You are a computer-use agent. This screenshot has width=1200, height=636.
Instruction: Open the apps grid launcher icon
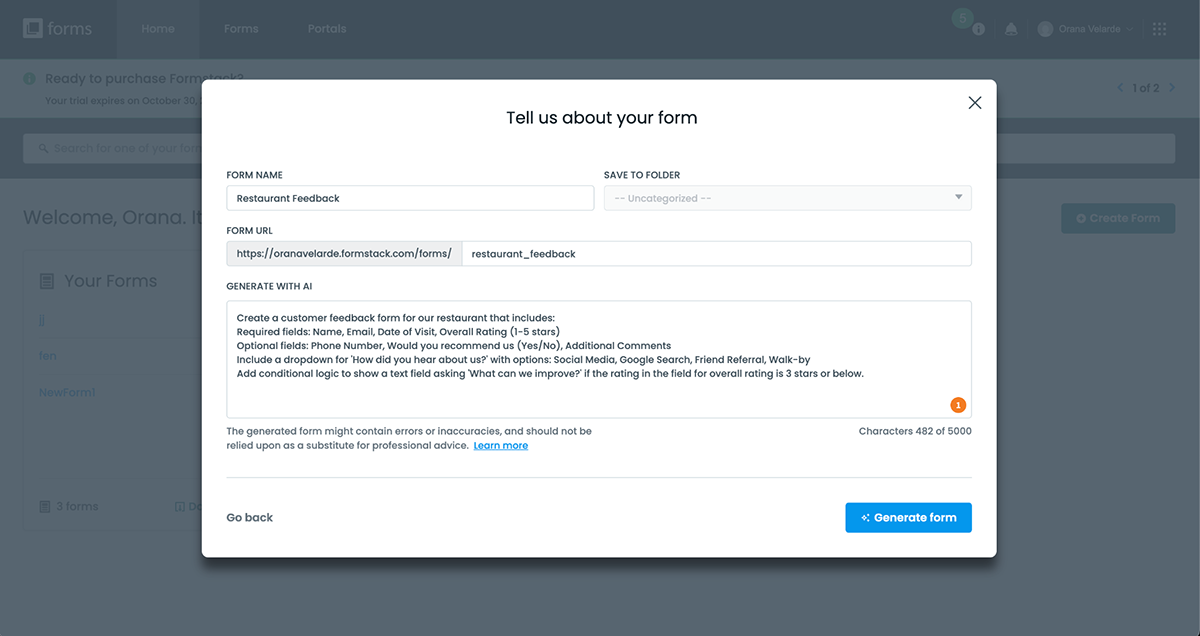[x=1160, y=29]
